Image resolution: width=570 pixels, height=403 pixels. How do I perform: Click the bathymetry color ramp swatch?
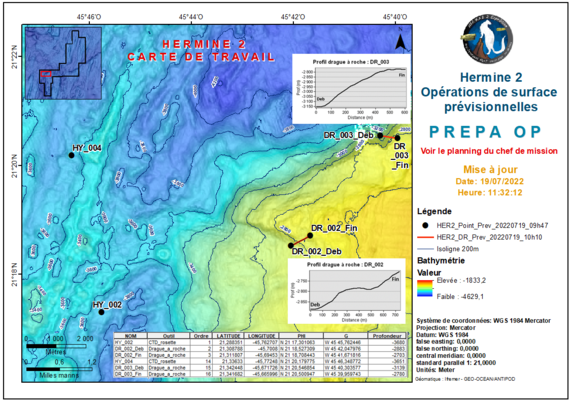pyautogui.click(x=425, y=288)
